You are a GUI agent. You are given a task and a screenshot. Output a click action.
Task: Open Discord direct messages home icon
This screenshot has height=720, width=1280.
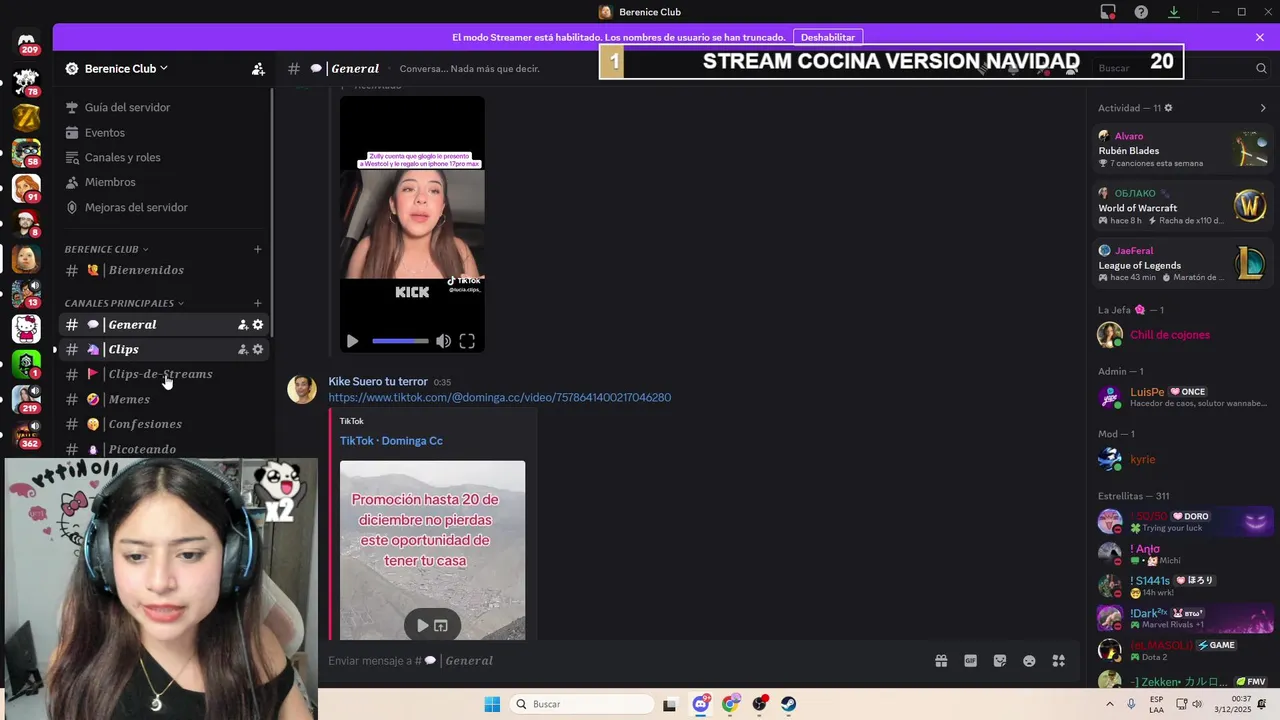click(27, 41)
